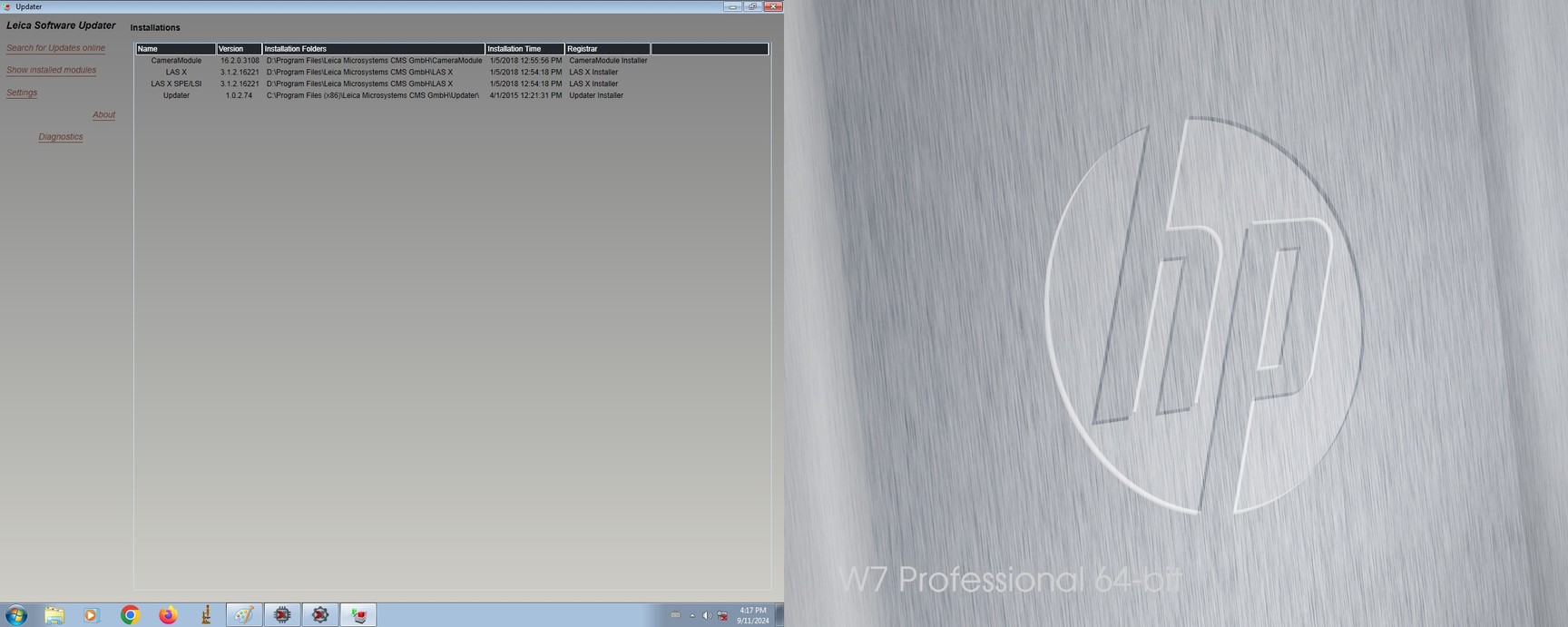
Task: Open the Windows Start menu
Action: (16, 615)
